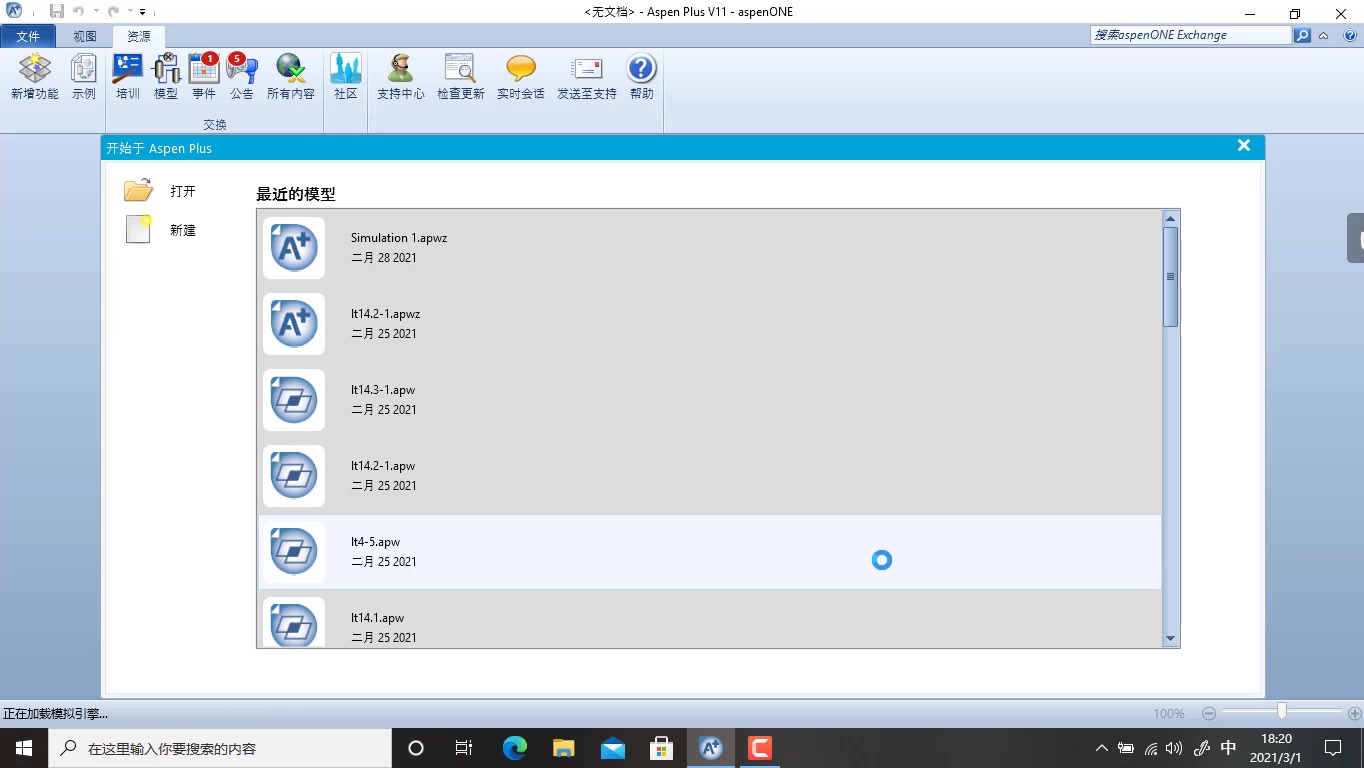Open File Explorer from taskbar
This screenshot has height=768, width=1364.
(x=563, y=748)
